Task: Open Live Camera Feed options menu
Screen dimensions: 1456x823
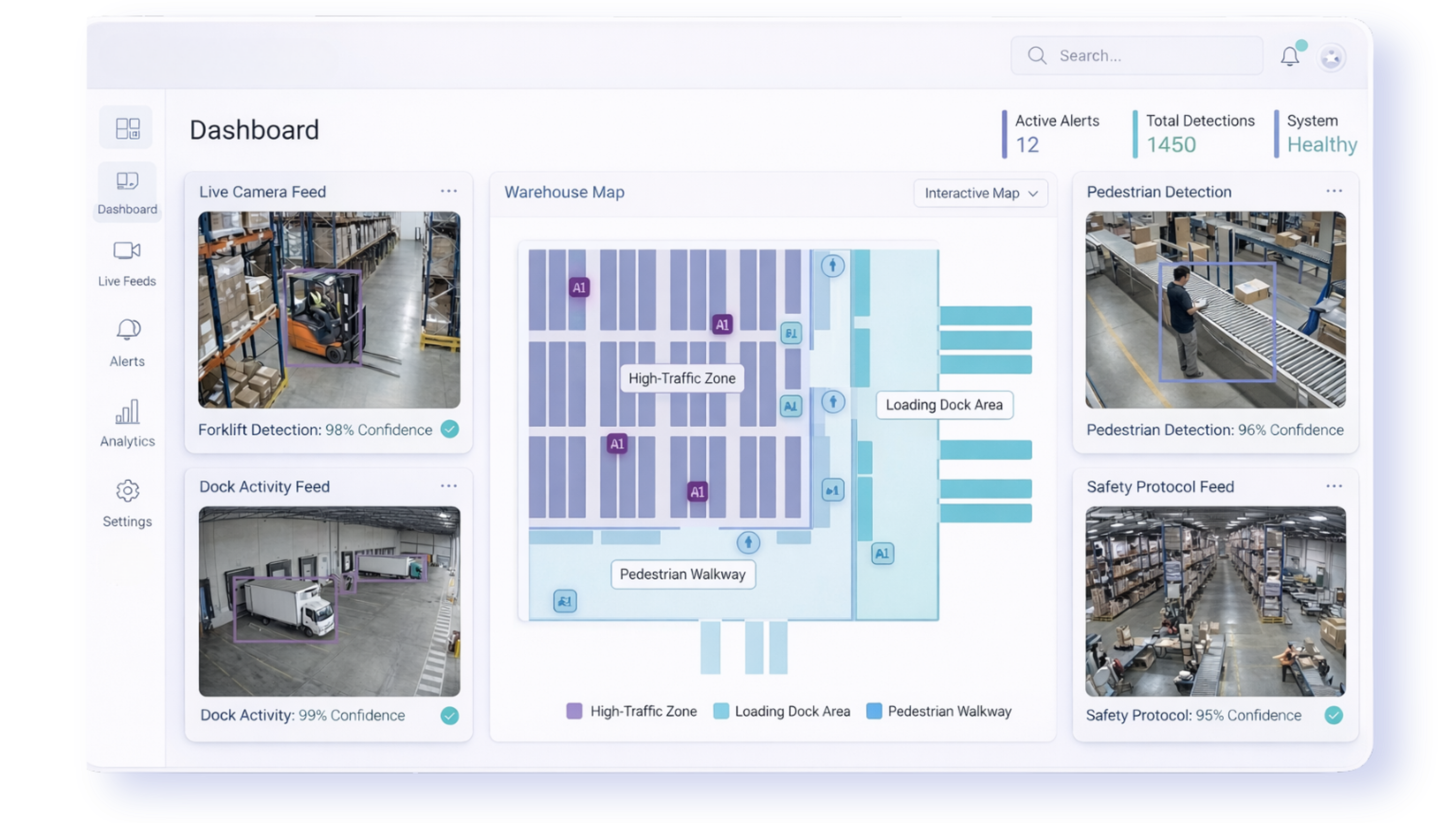Action: coord(449,191)
